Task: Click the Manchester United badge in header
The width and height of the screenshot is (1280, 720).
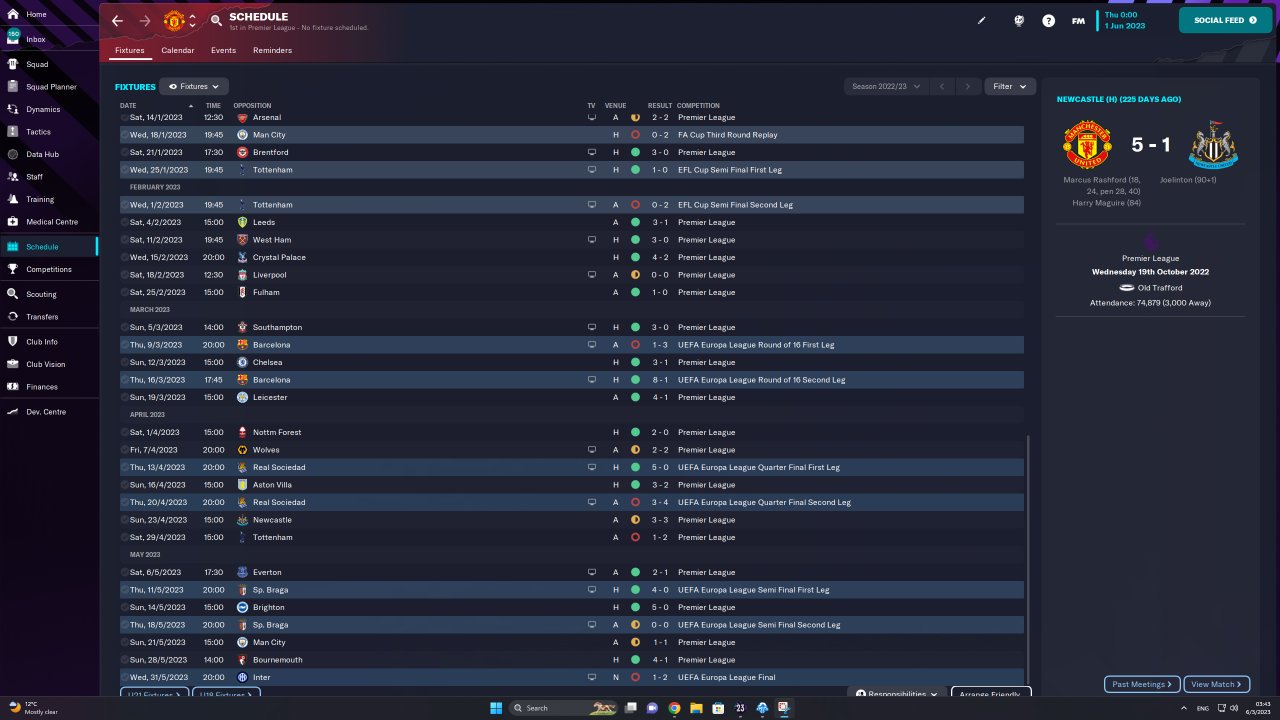Action: 173,21
